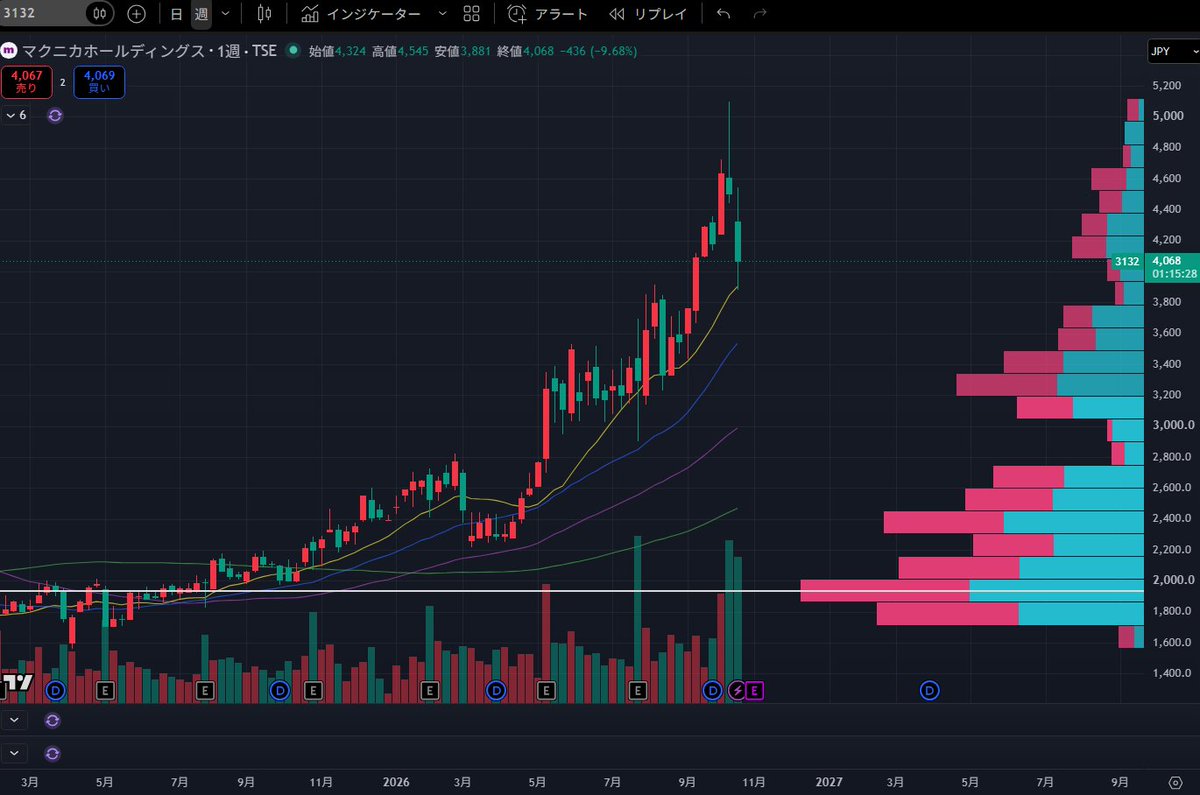Create an alert with アラート

pyautogui.click(x=547, y=14)
